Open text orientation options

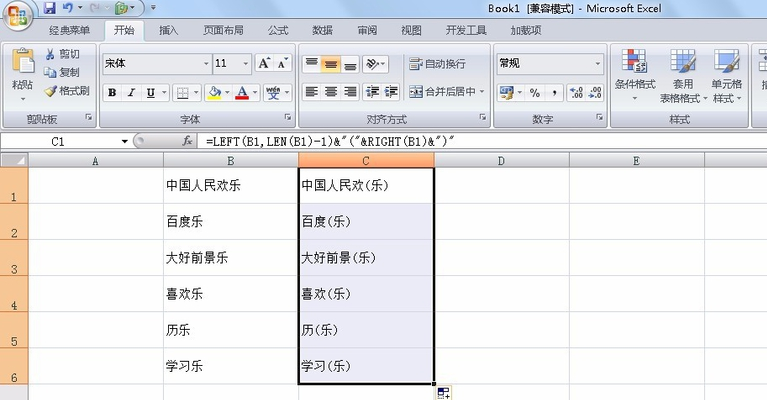pos(375,64)
